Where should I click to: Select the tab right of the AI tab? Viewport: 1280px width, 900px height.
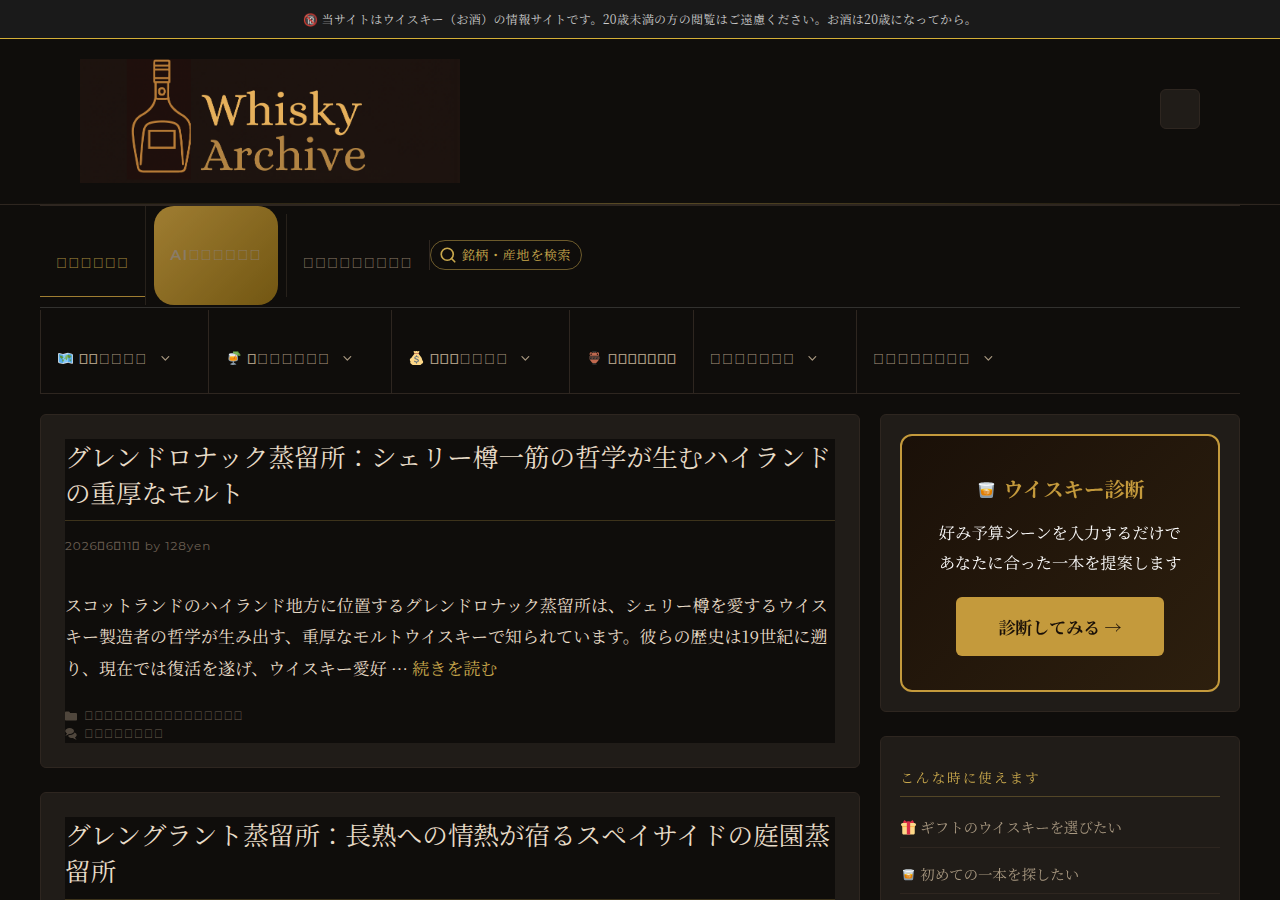[358, 263]
